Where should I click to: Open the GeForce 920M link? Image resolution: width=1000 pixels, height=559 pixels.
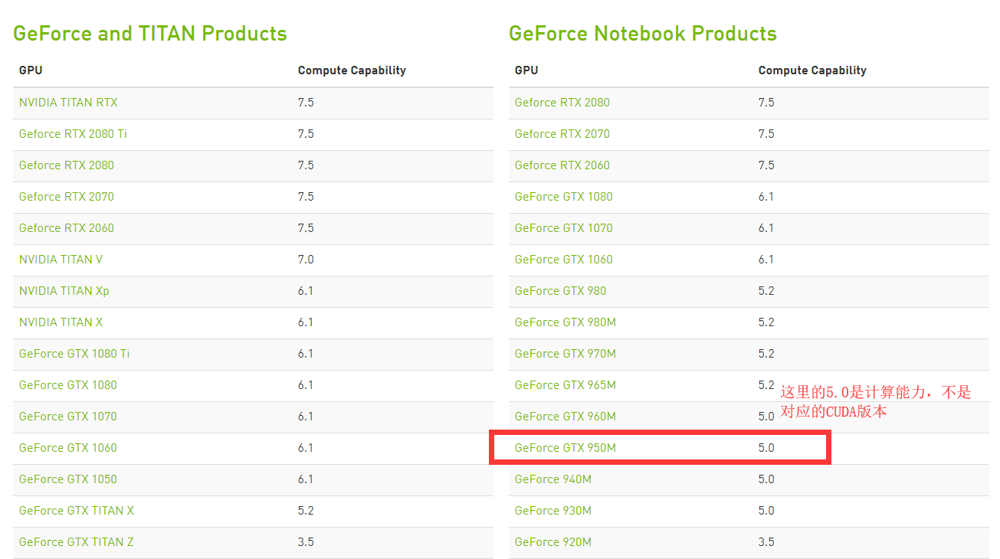point(553,542)
